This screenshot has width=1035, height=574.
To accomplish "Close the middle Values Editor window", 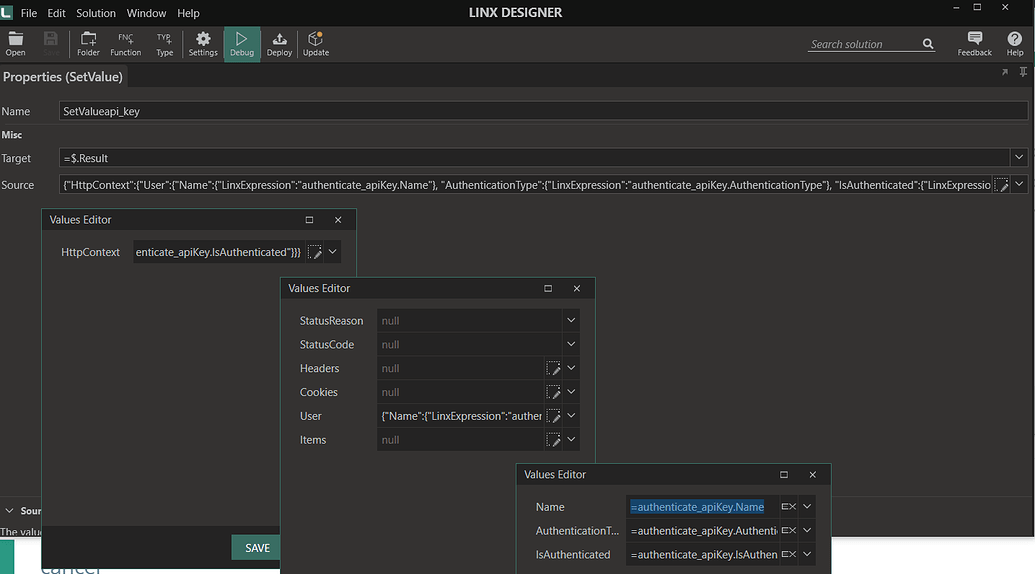I will click(577, 288).
